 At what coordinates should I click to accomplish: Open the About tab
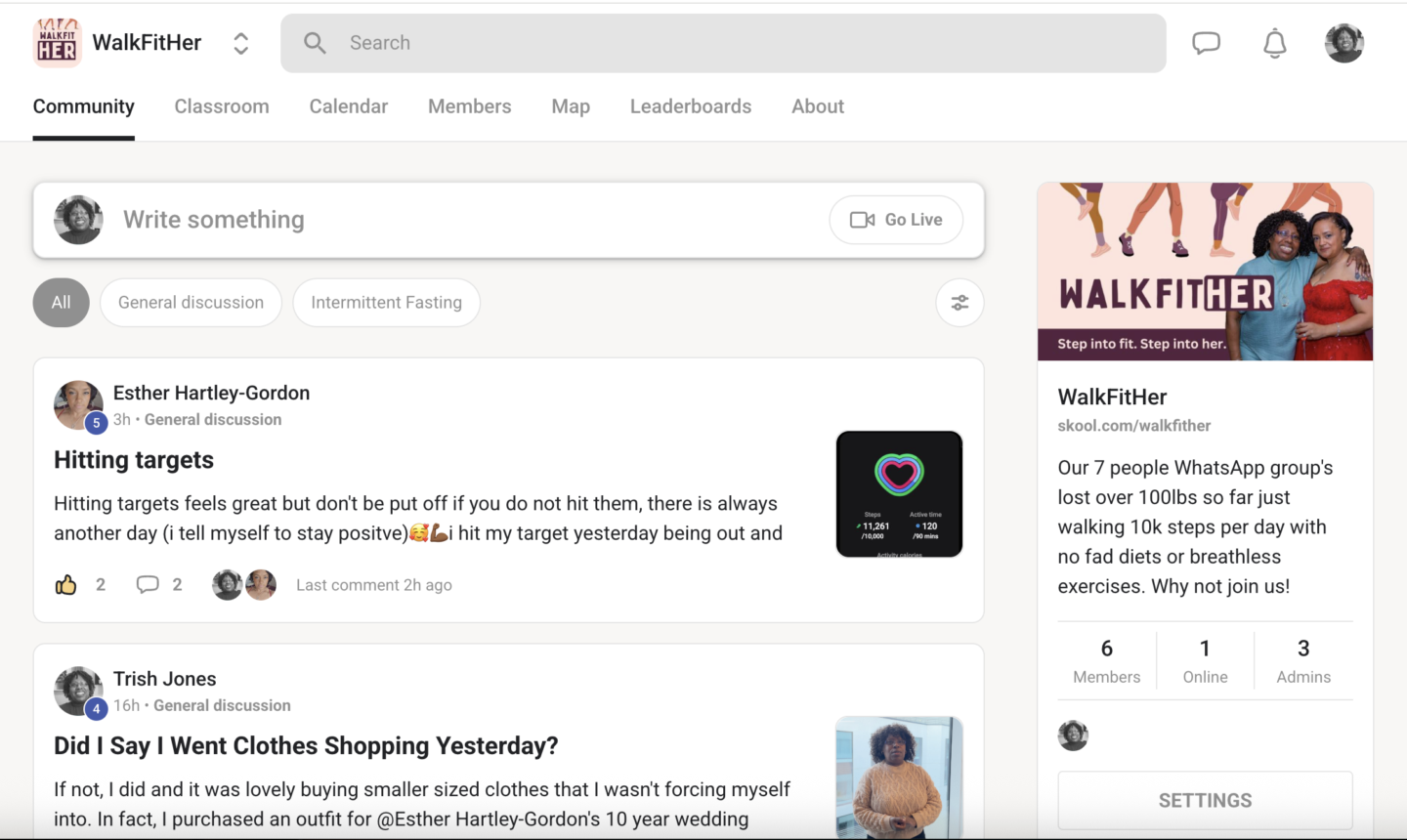[818, 106]
